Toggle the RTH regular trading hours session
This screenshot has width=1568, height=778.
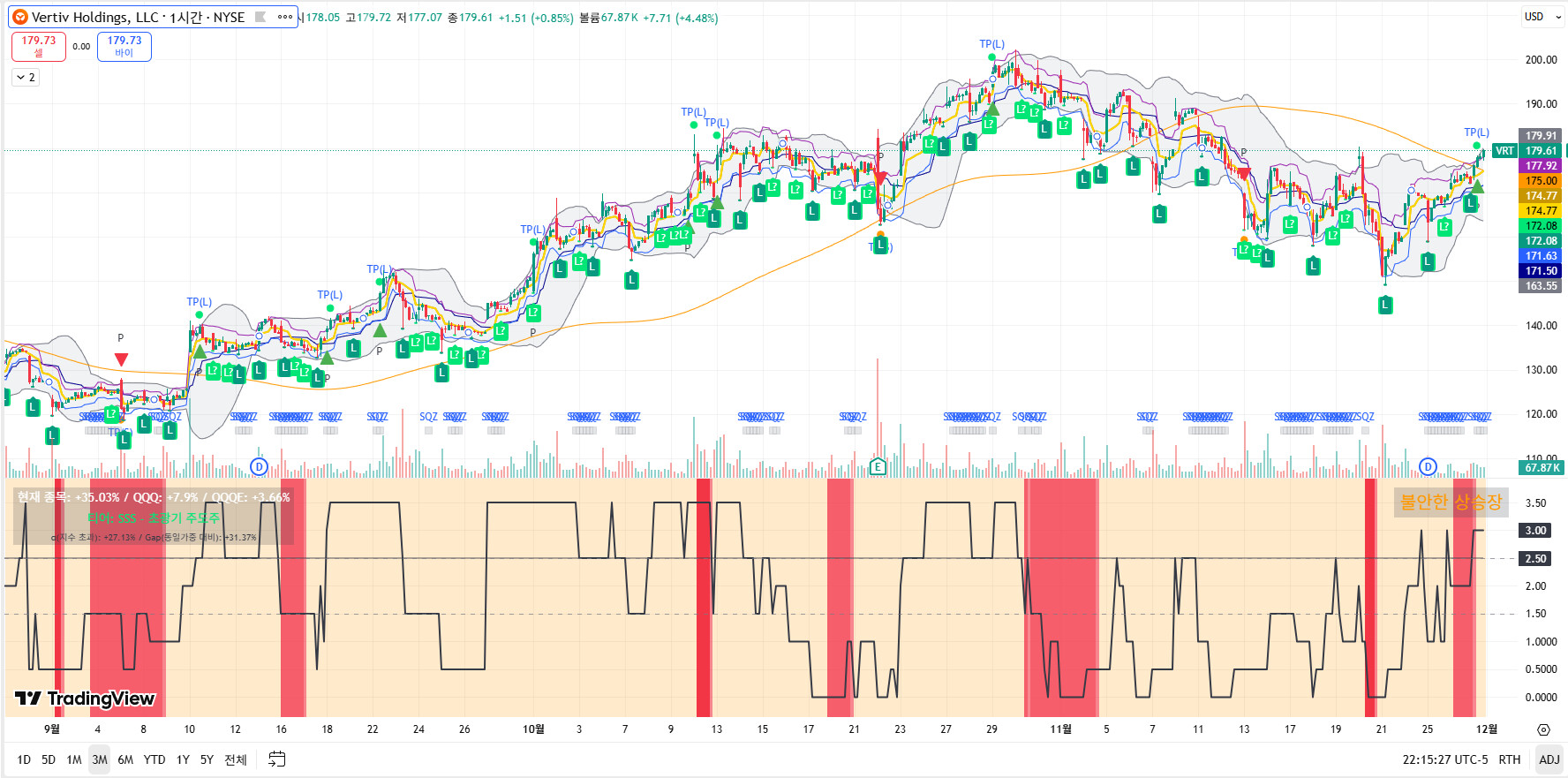(x=1510, y=759)
